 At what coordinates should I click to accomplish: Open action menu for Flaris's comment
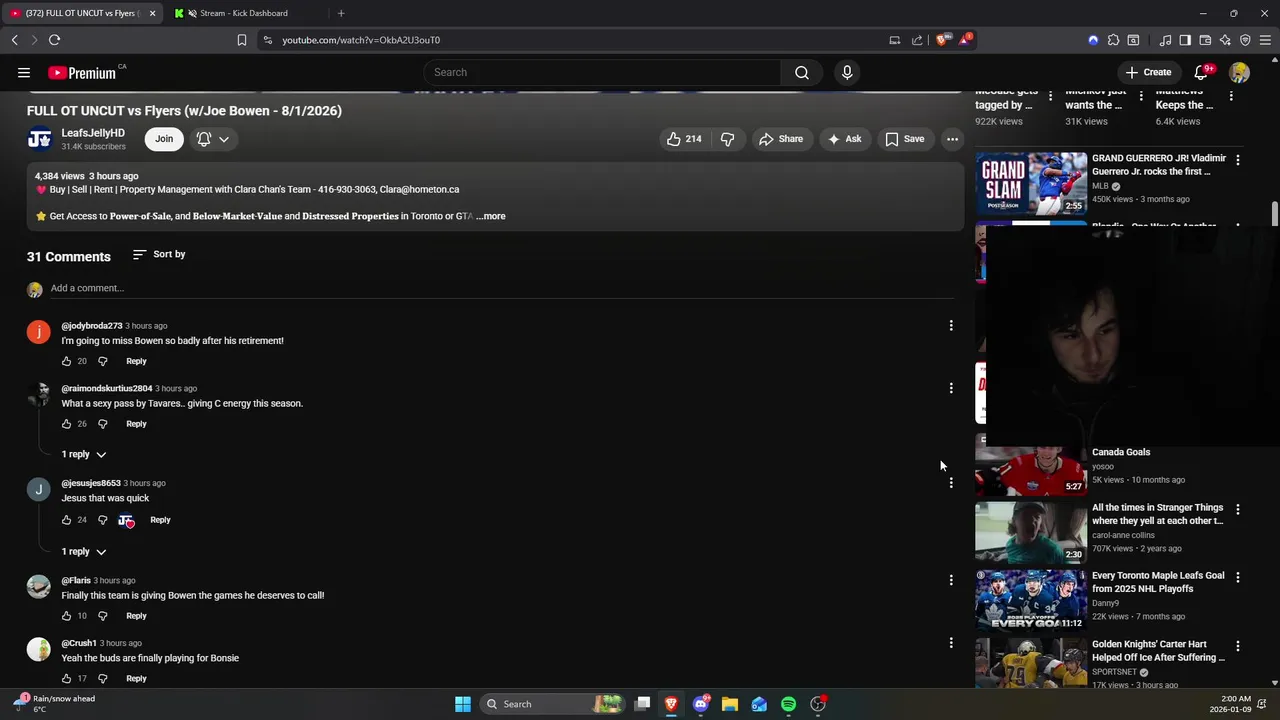point(951,580)
